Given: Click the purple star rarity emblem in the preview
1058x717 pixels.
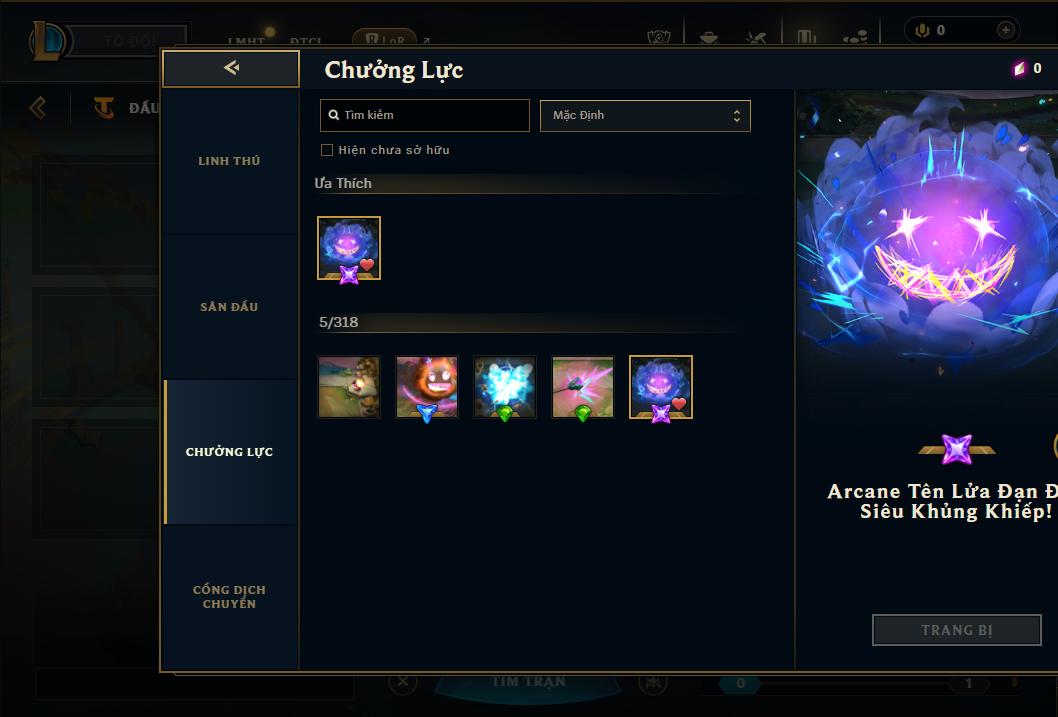Looking at the screenshot, I should point(957,449).
